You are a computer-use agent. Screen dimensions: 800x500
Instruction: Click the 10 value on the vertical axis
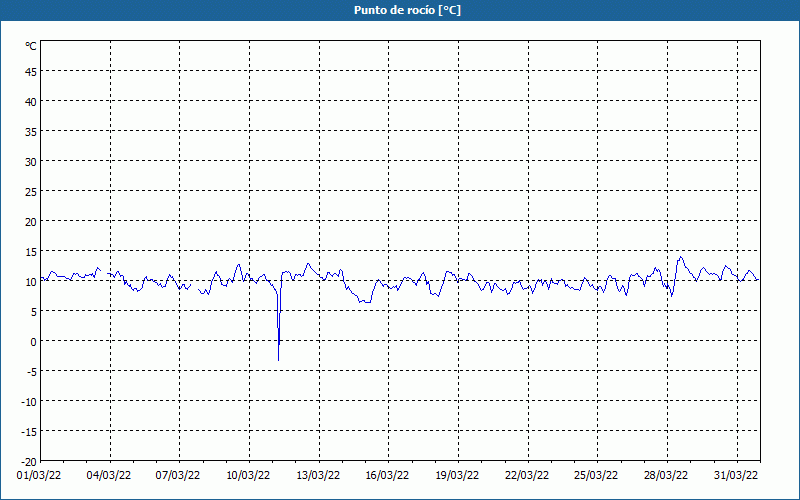(31, 282)
